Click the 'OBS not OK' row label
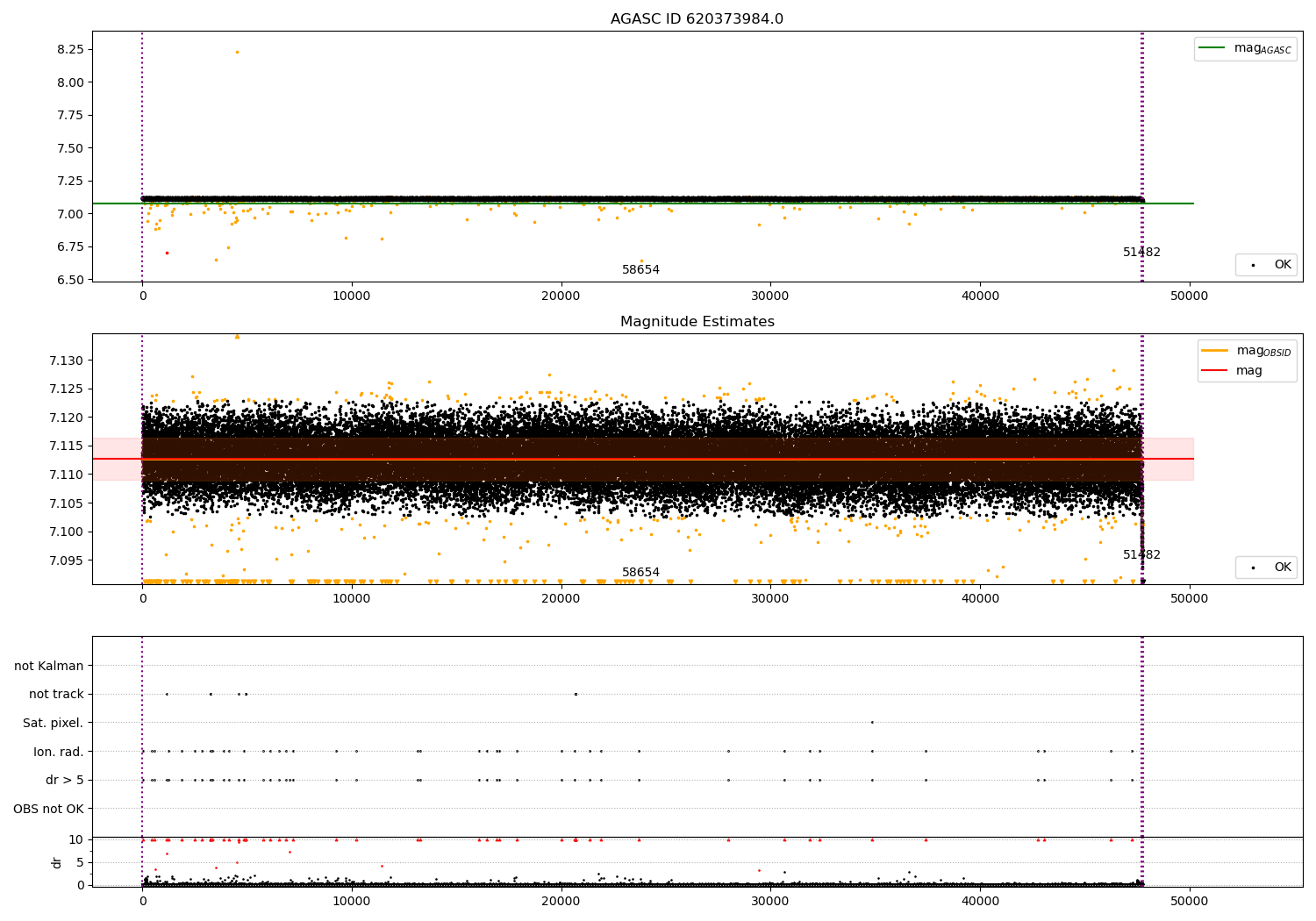1316x921 pixels. point(49,809)
